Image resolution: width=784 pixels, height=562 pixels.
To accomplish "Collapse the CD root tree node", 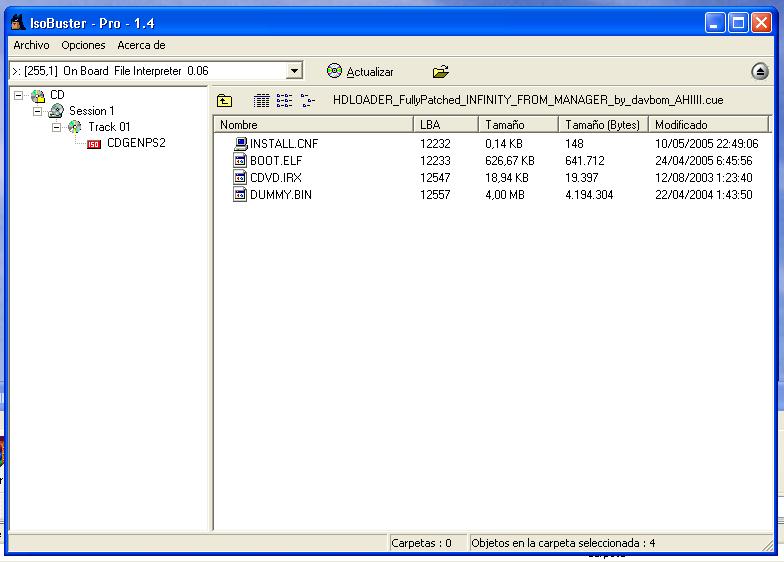I will pos(19,96).
